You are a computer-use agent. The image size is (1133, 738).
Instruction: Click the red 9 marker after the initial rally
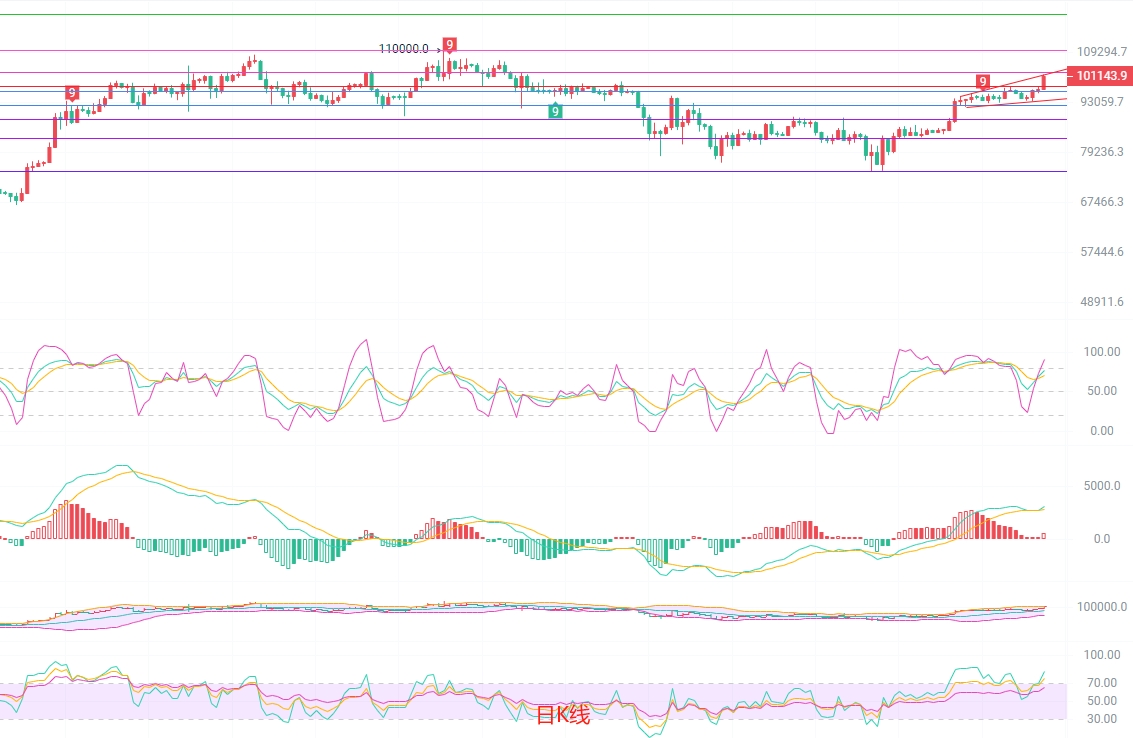click(72, 93)
